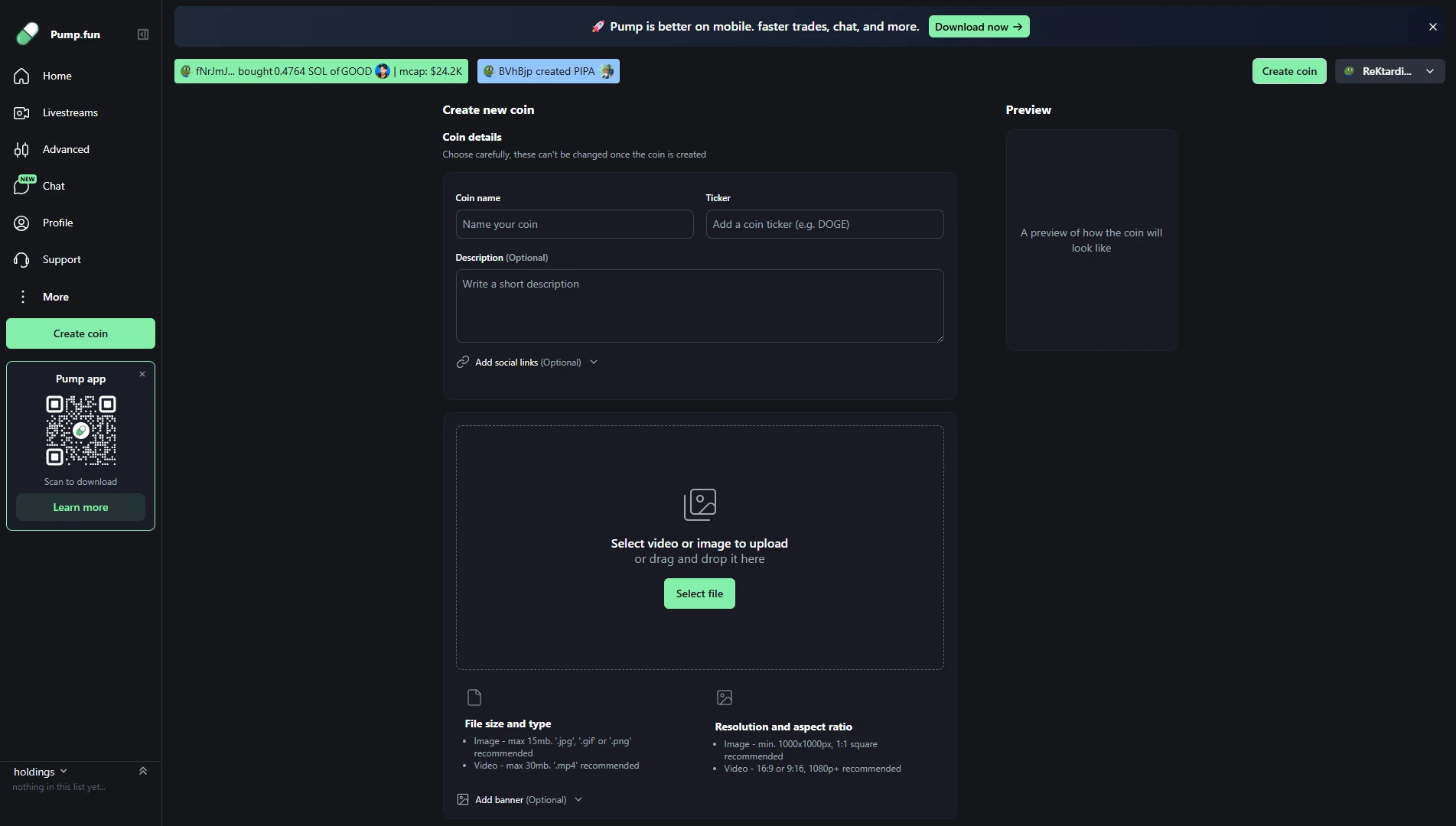Click the fNrJmJ bought GOOD ticker
The height and width of the screenshot is (826, 1456).
(321, 71)
